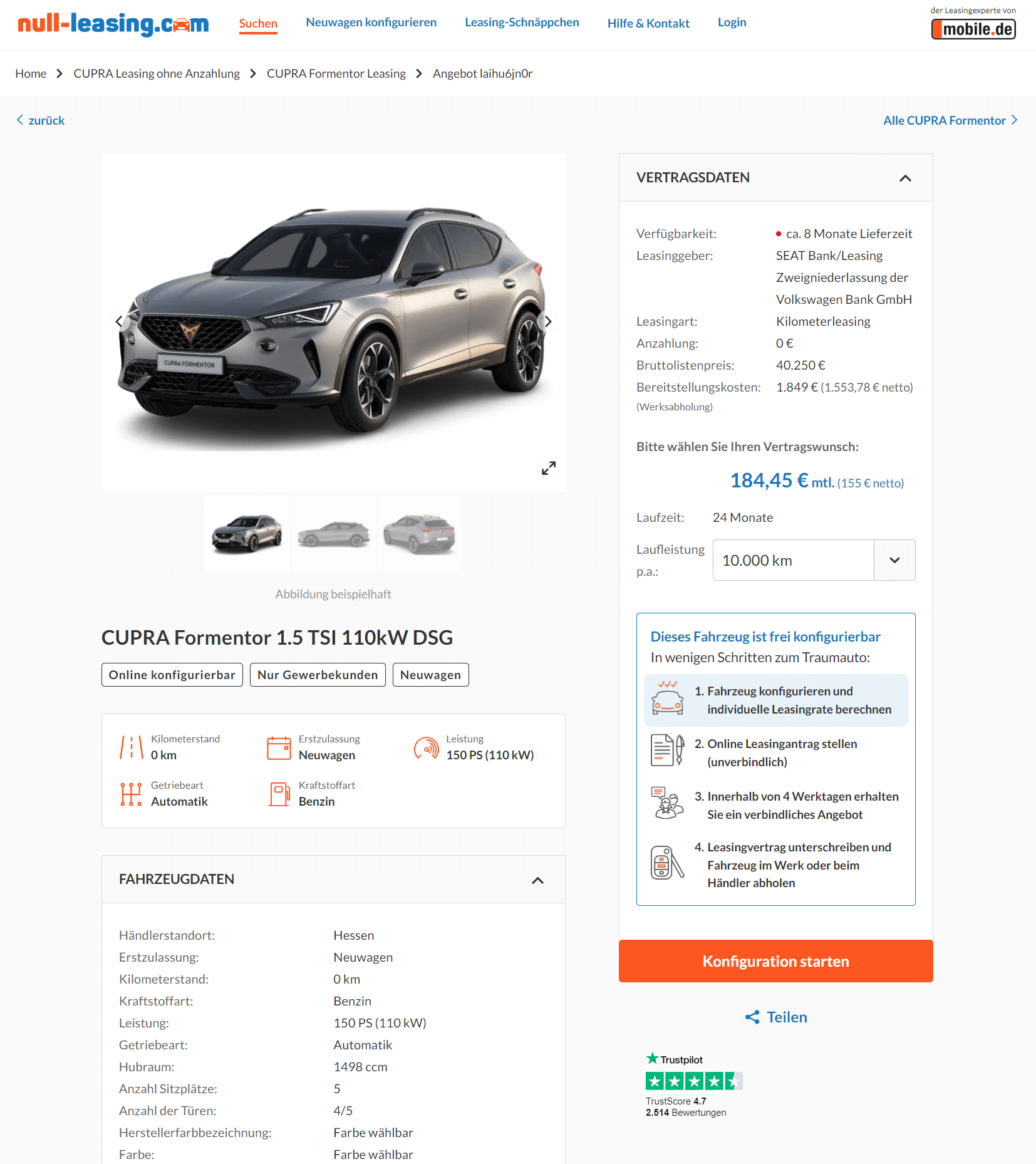Click the car key pickup icon

point(667,863)
